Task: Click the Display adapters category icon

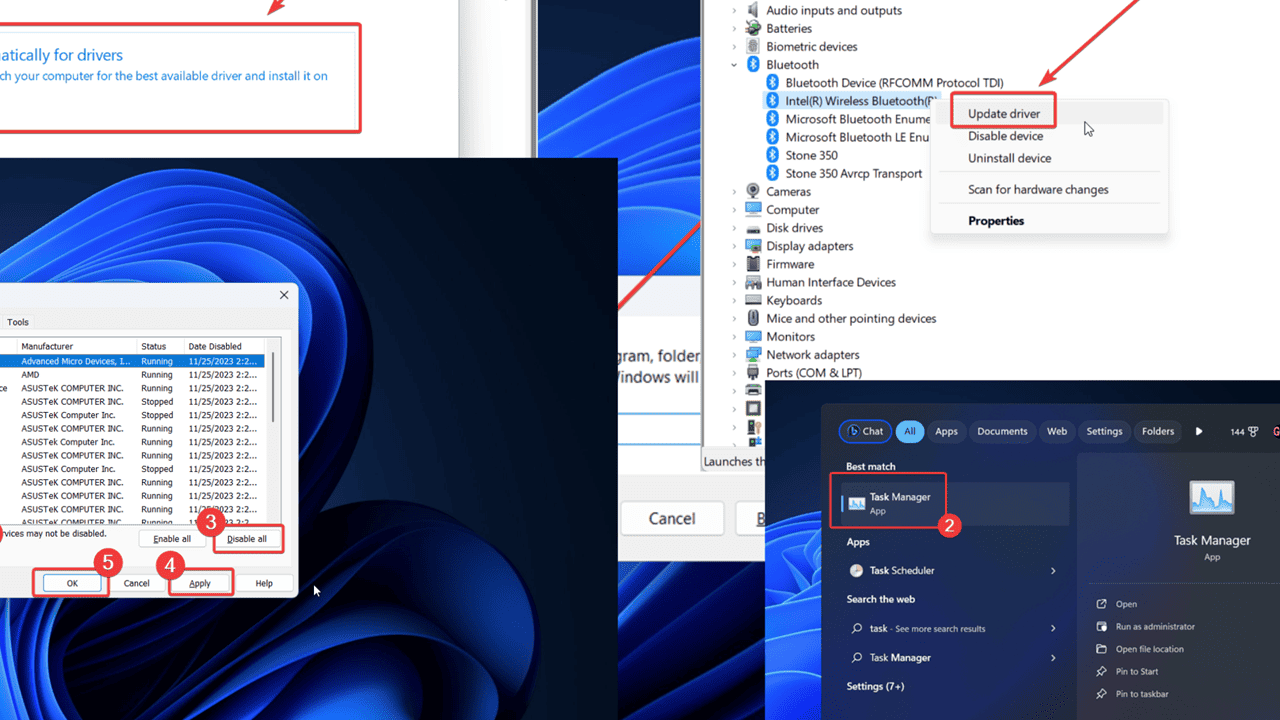Action: 752,245
